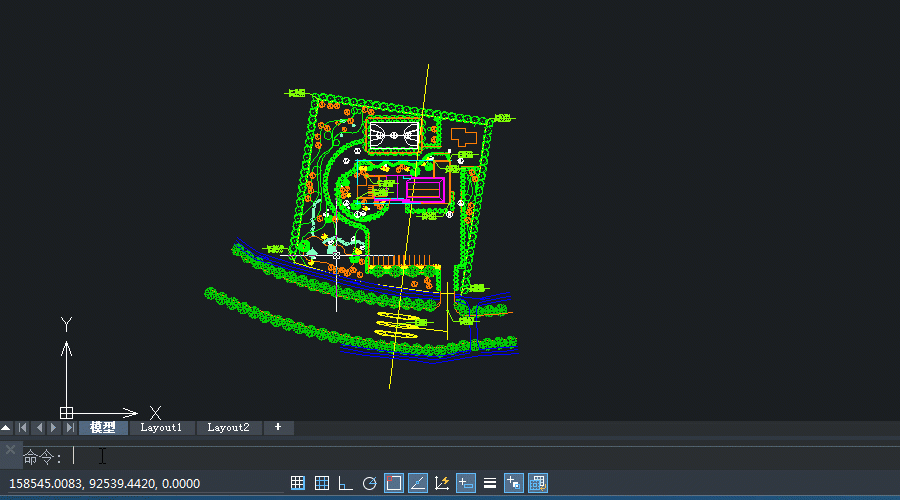Jump to the last layout tab arrow

pyautogui.click(x=70, y=428)
